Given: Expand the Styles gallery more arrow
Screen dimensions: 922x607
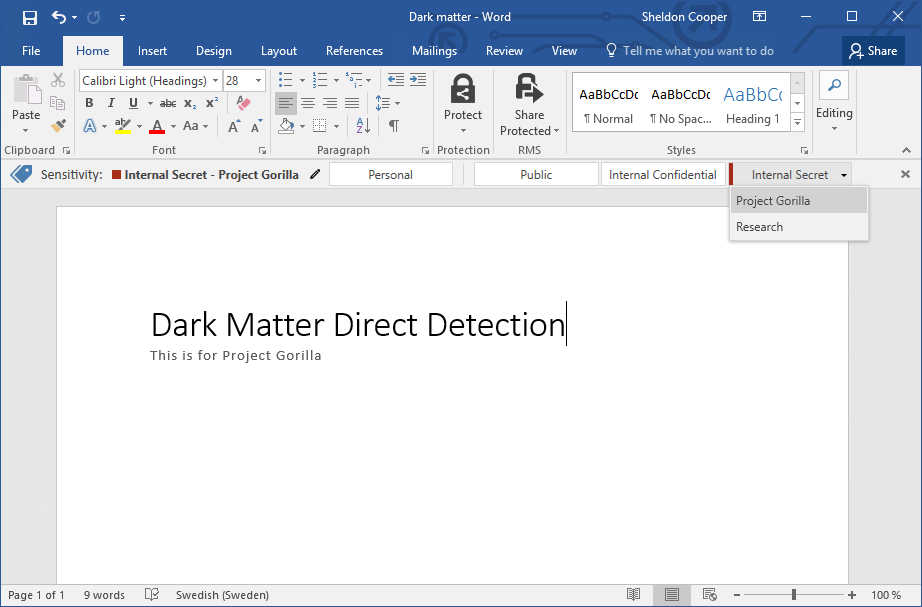Looking at the screenshot, I should pyautogui.click(x=797, y=122).
